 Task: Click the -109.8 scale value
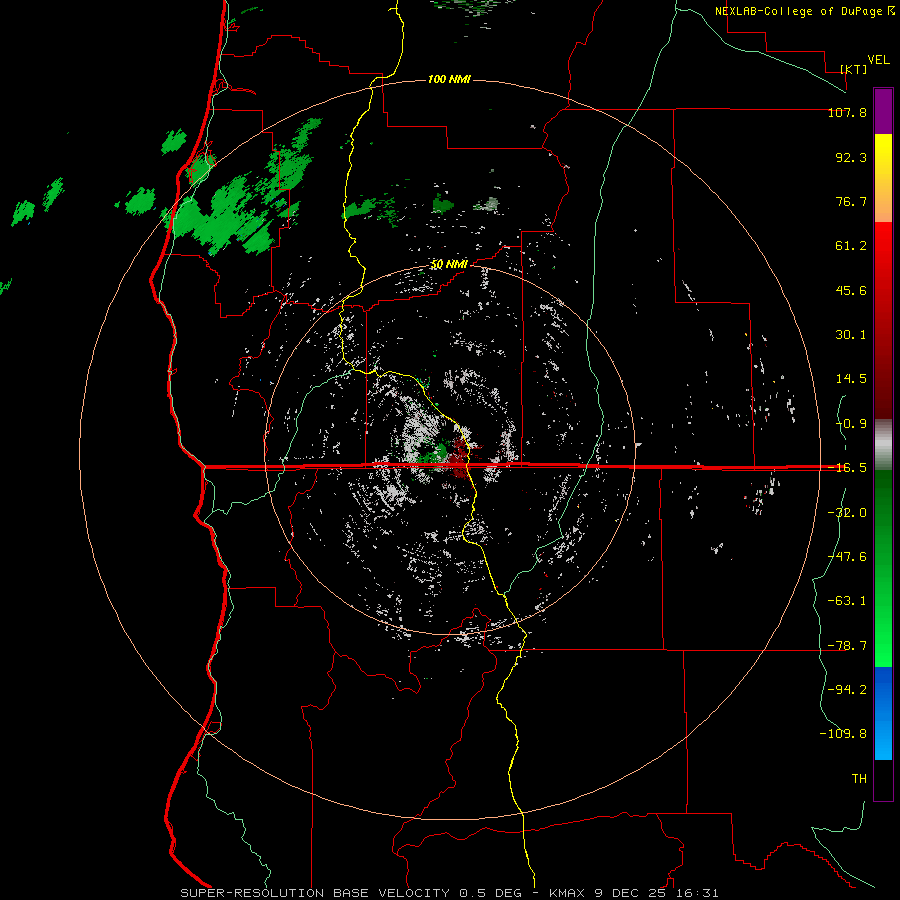(843, 734)
